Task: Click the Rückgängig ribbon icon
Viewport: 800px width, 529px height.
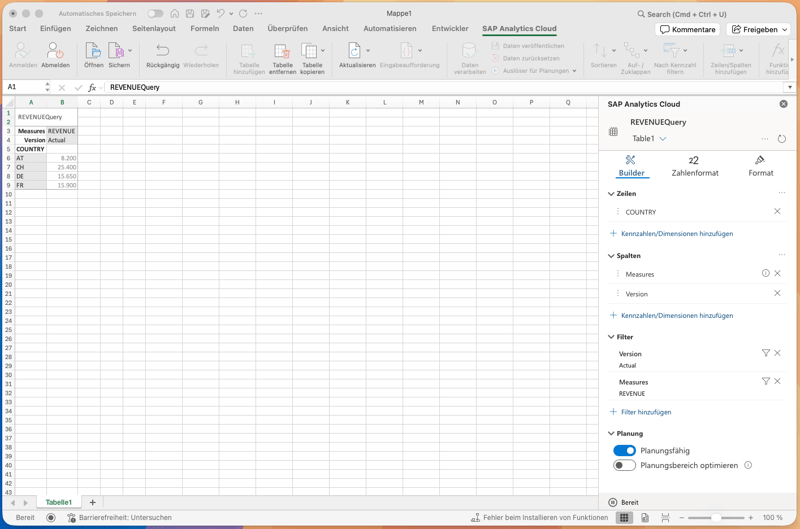Action: [x=162, y=51]
